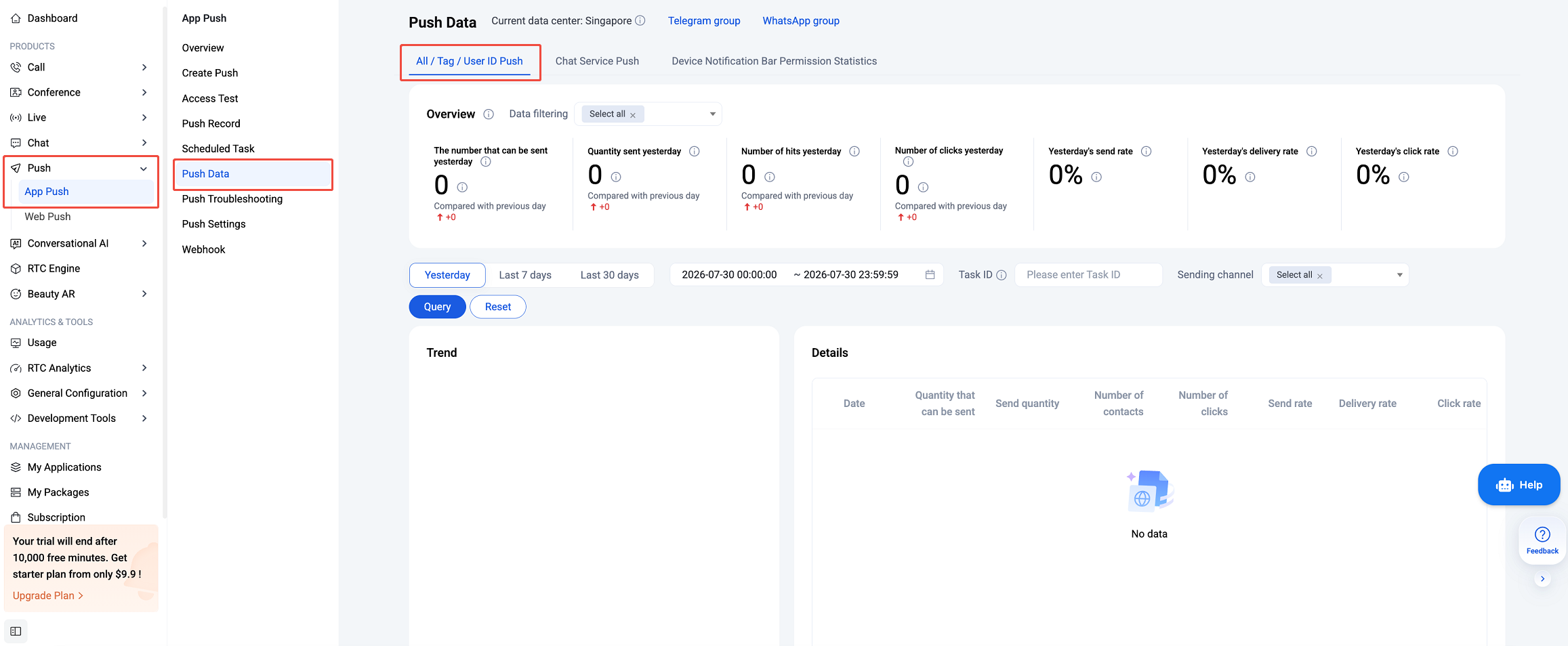Click the Task ID input field
Viewport: 1568px width, 646px height.
[x=1088, y=275]
